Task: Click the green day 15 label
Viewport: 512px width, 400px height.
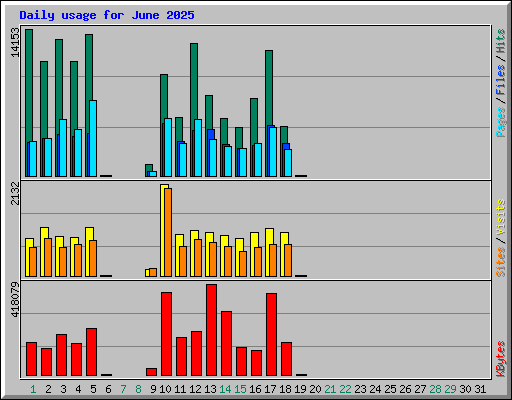Action: point(240,389)
